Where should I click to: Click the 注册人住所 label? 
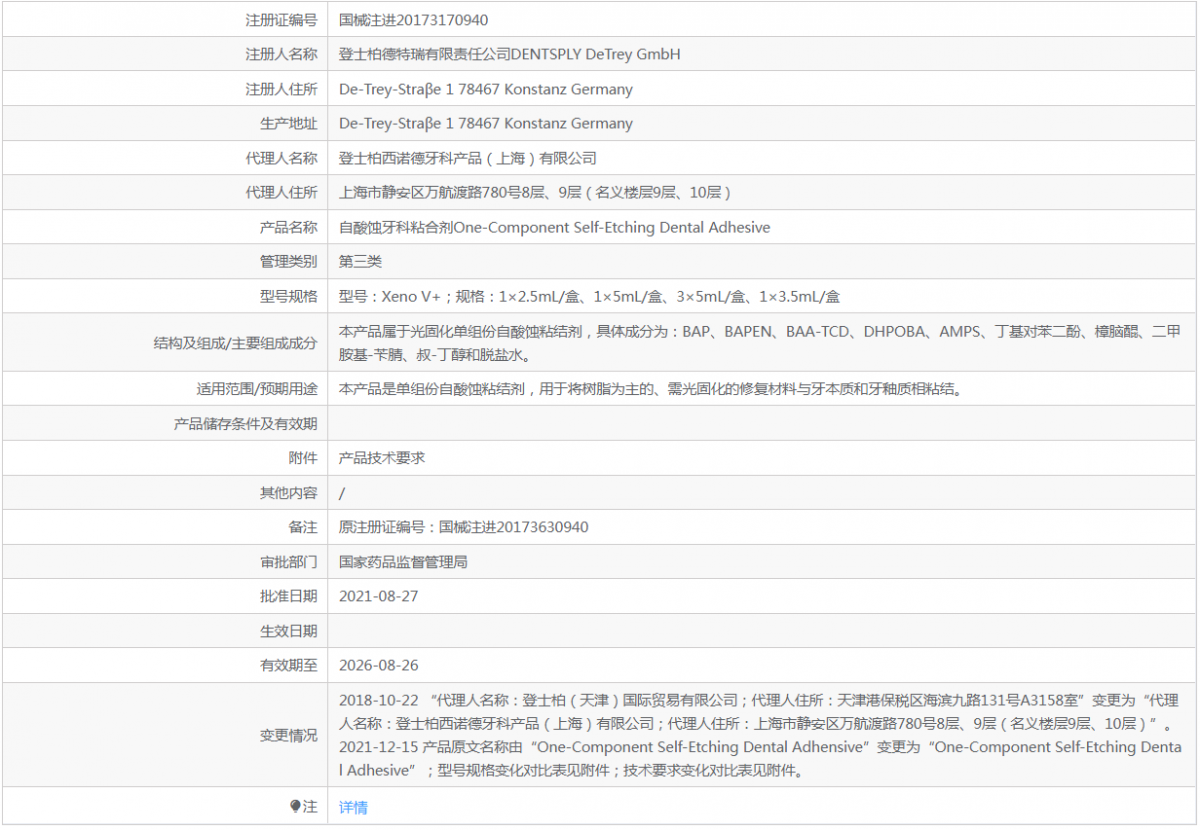click(282, 89)
